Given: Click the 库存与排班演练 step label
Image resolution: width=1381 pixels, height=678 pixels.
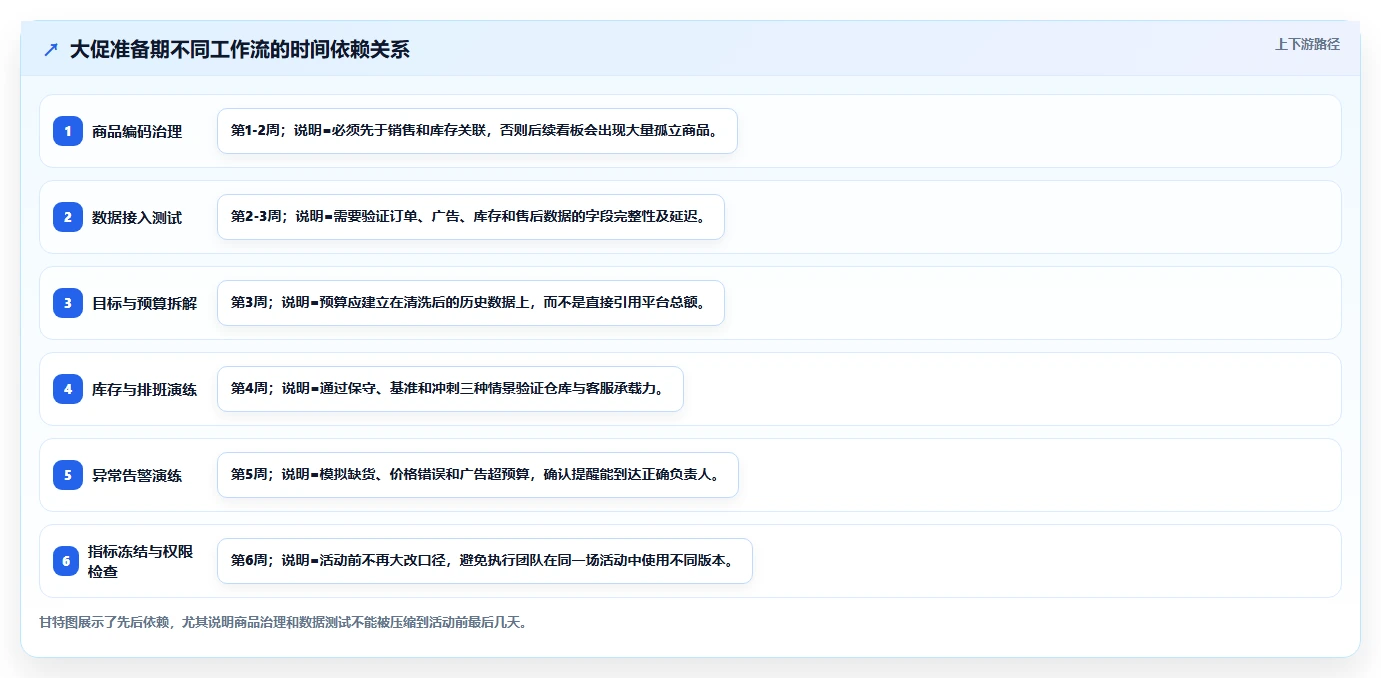Looking at the screenshot, I should (x=144, y=389).
